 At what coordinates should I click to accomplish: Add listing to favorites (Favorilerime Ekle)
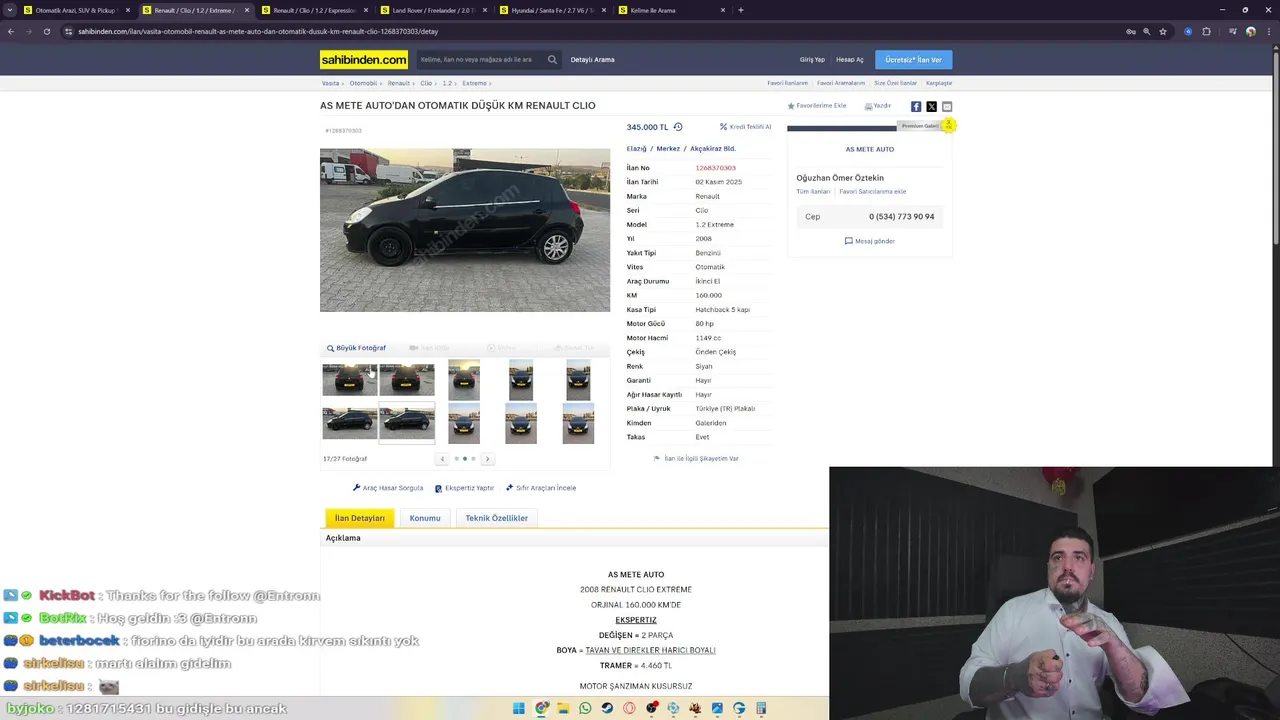tap(817, 106)
